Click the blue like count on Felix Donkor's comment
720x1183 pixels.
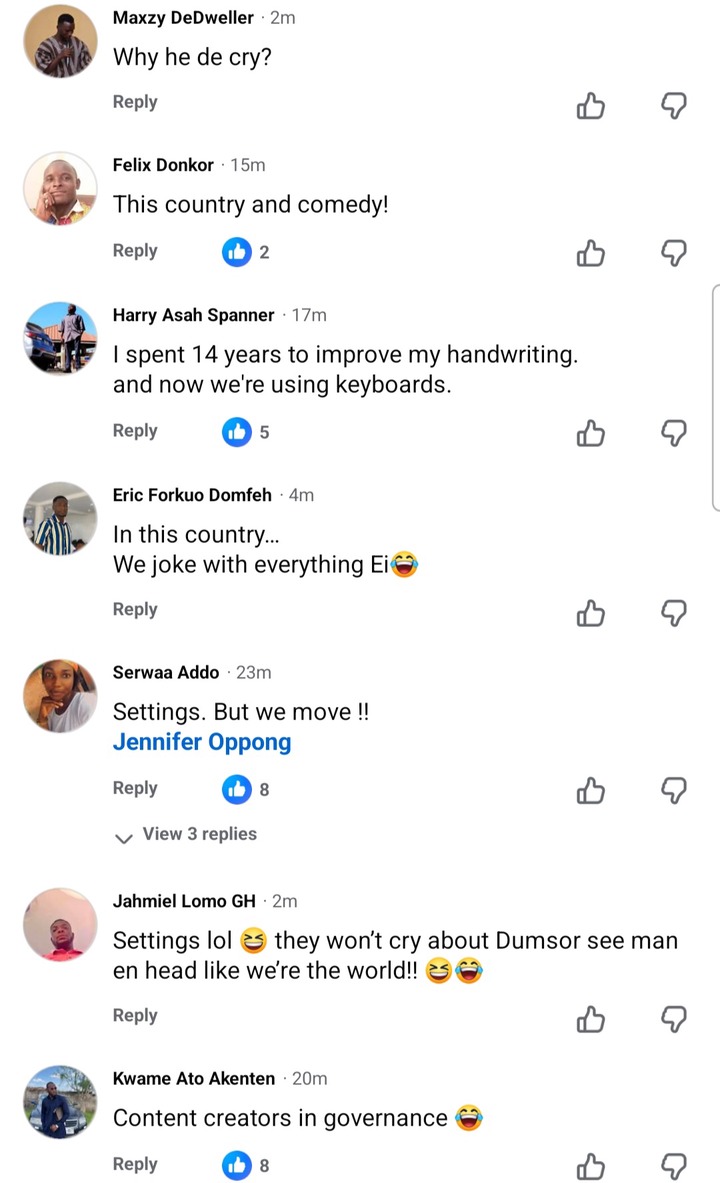(x=246, y=252)
